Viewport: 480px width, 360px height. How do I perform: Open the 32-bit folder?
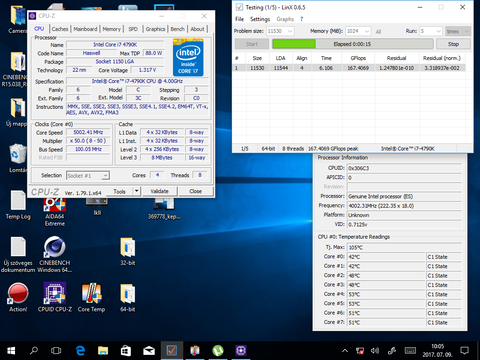coord(128,252)
